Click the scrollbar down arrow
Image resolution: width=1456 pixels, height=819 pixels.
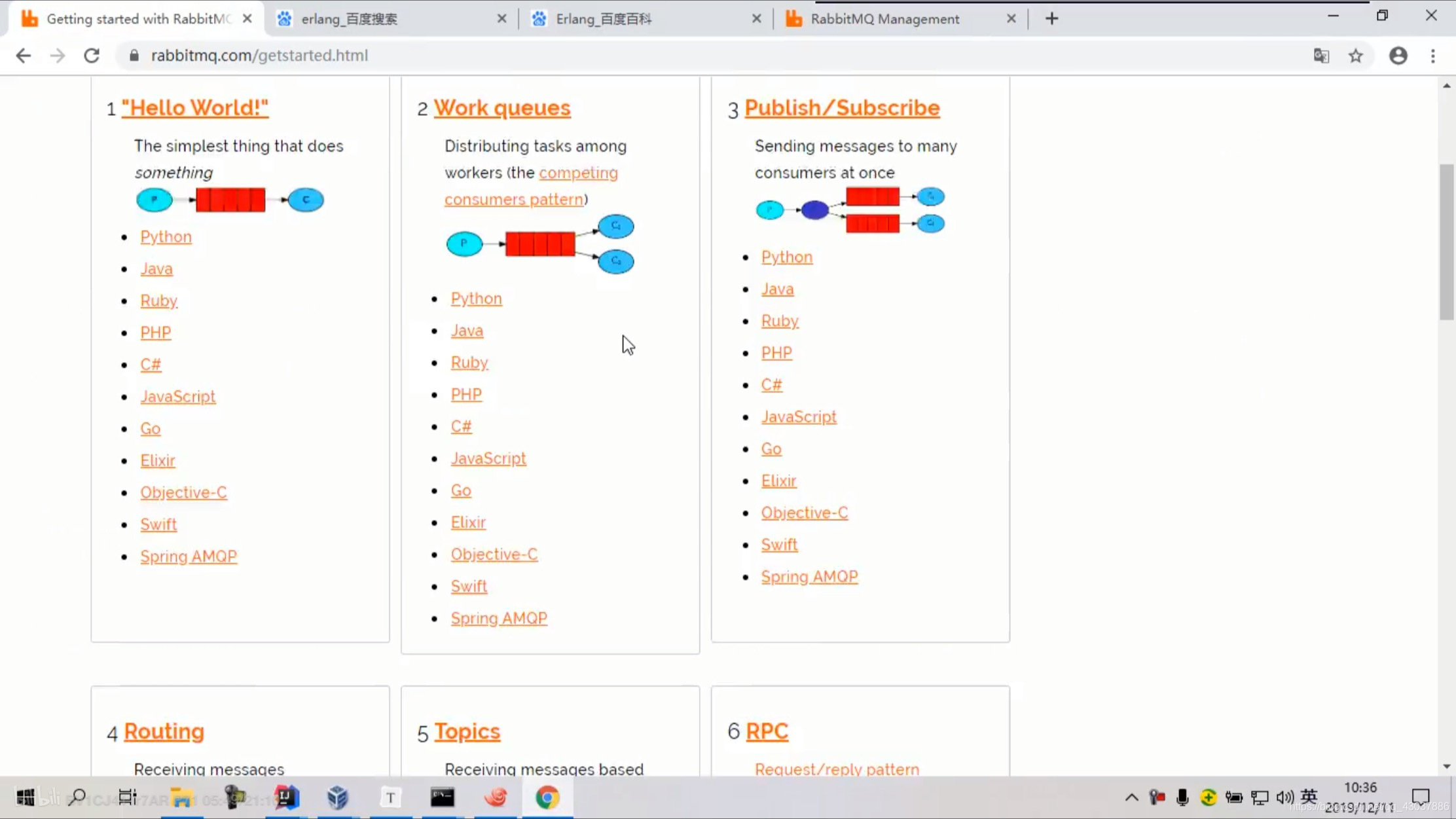[x=1447, y=766]
